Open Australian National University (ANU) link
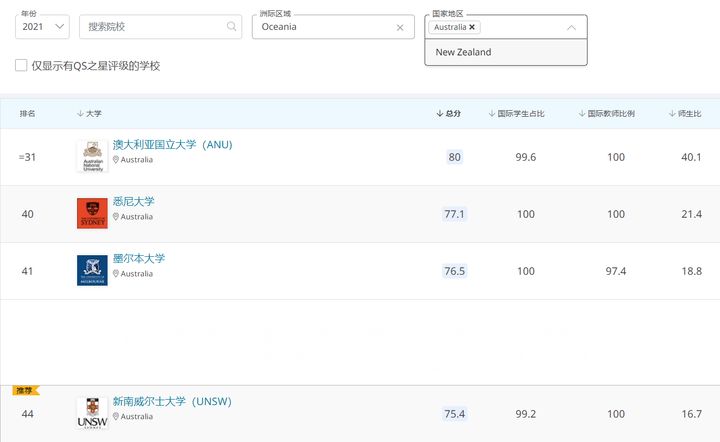The image size is (720, 442). point(173,145)
